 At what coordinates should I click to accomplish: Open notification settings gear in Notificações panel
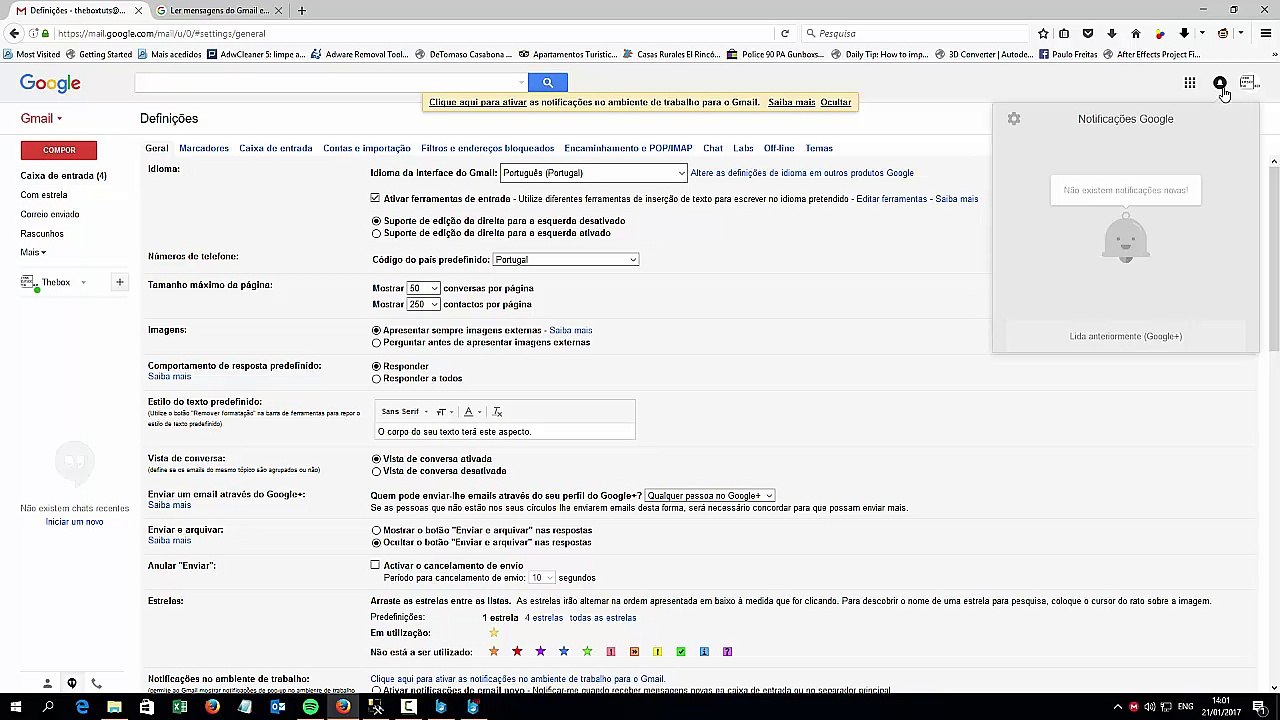click(x=1014, y=119)
